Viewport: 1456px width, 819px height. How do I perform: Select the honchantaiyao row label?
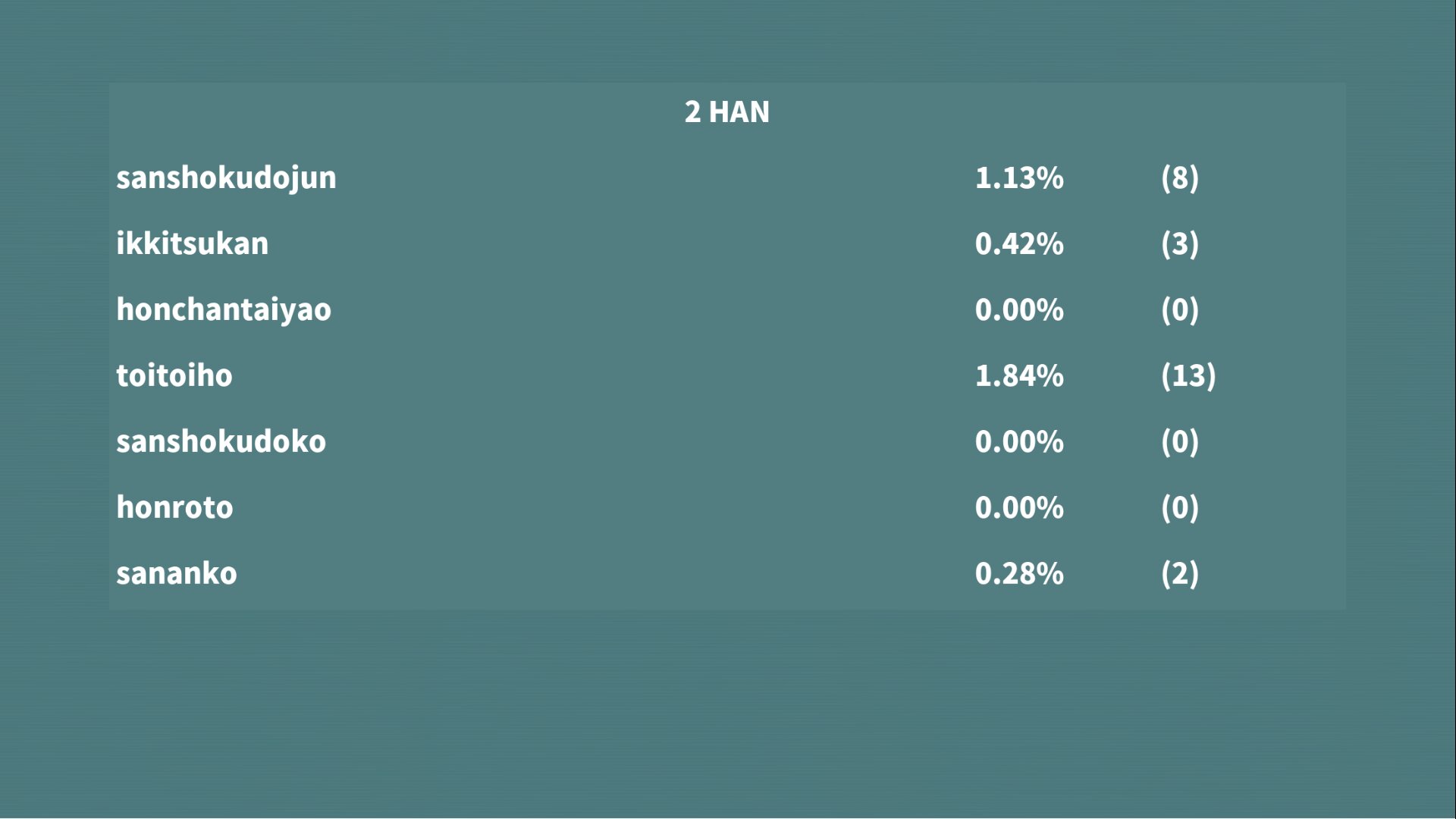pyautogui.click(x=224, y=310)
